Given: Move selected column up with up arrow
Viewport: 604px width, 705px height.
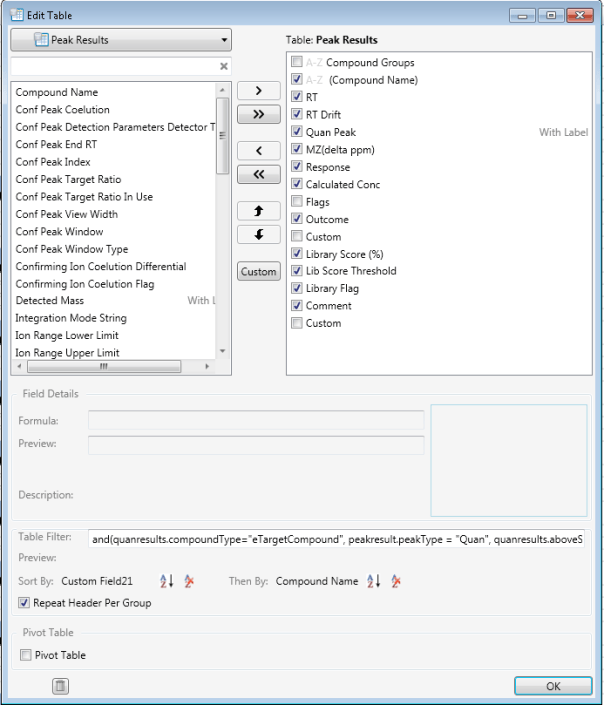Looking at the screenshot, I should click(x=259, y=210).
